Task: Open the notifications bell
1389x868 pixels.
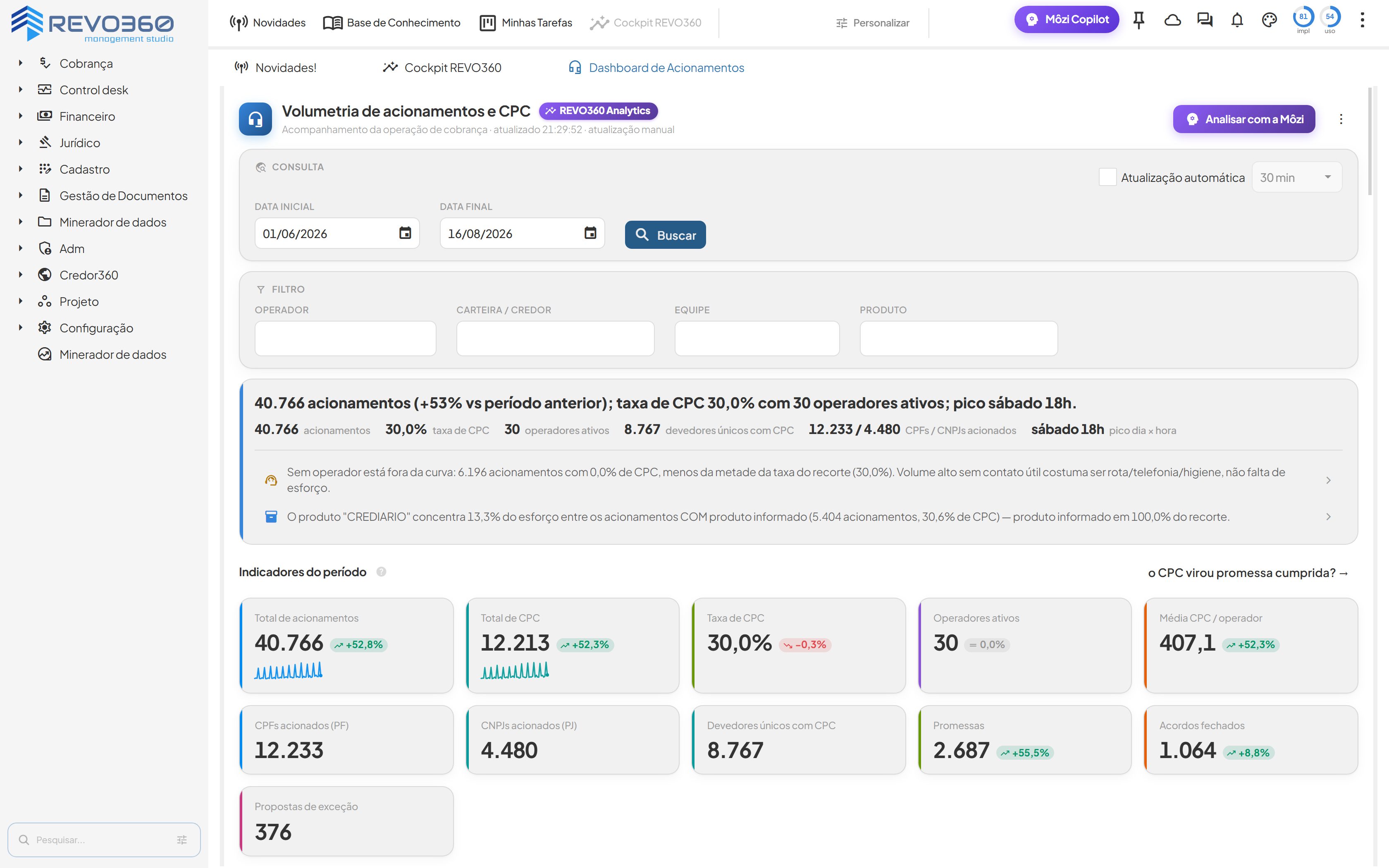Action: [x=1237, y=21]
